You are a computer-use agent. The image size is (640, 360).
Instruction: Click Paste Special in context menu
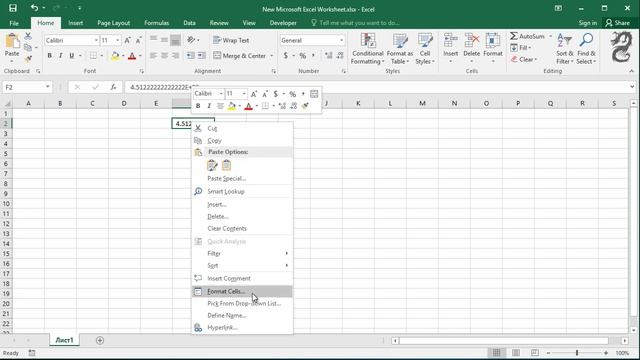242,178
